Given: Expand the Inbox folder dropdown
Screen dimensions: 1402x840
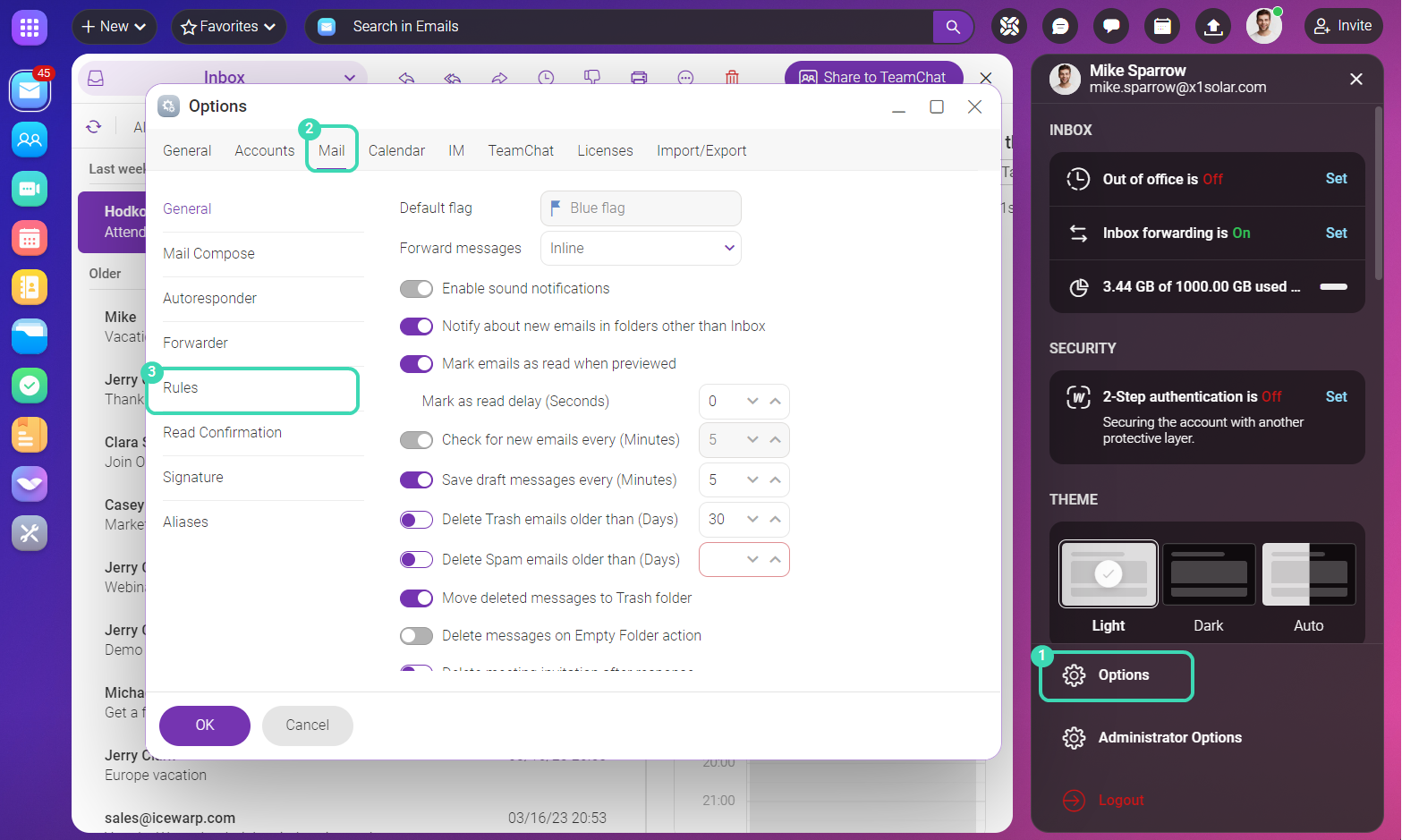Looking at the screenshot, I should point(349,78).
